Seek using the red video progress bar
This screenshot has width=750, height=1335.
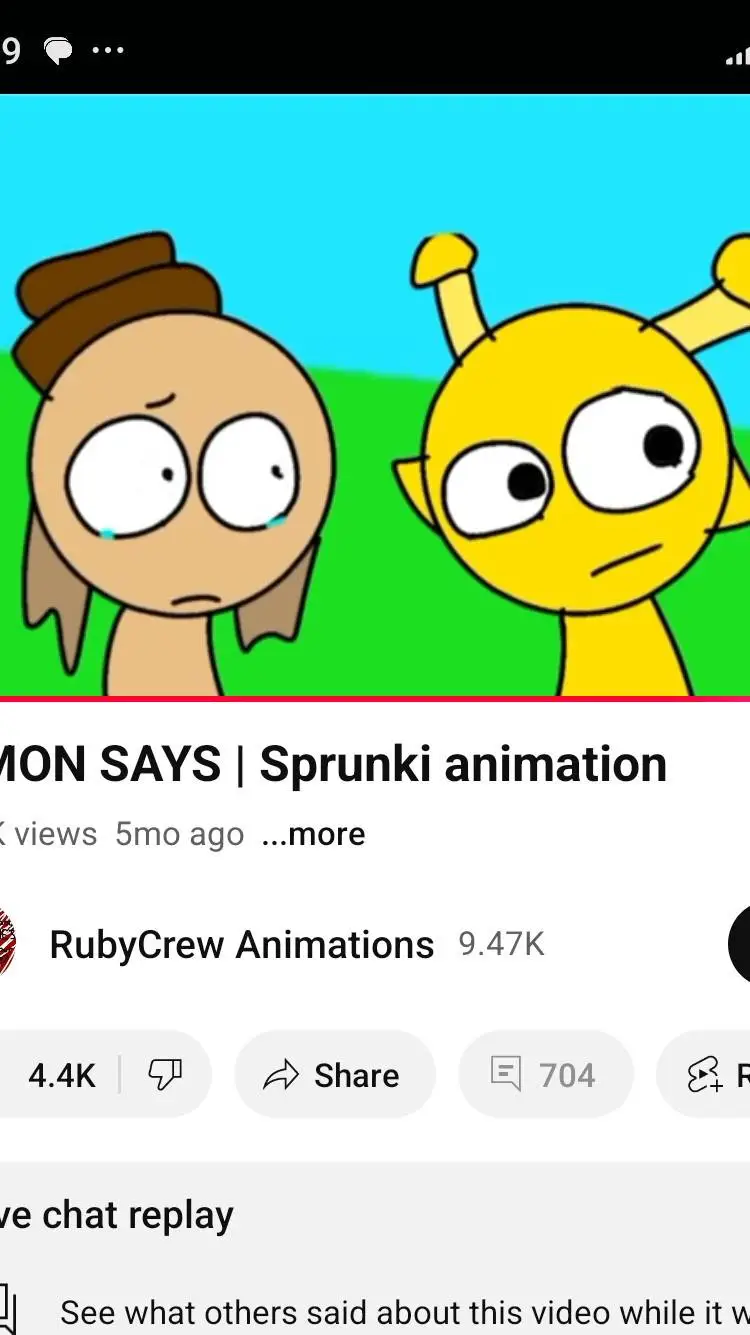[x=375, y=698]
